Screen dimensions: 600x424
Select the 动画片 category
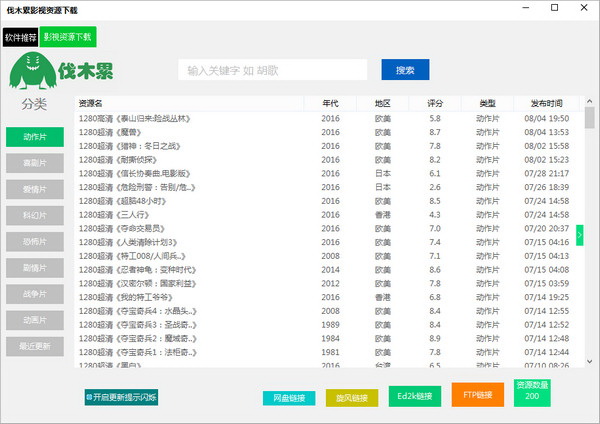click(x=35, y=320)
